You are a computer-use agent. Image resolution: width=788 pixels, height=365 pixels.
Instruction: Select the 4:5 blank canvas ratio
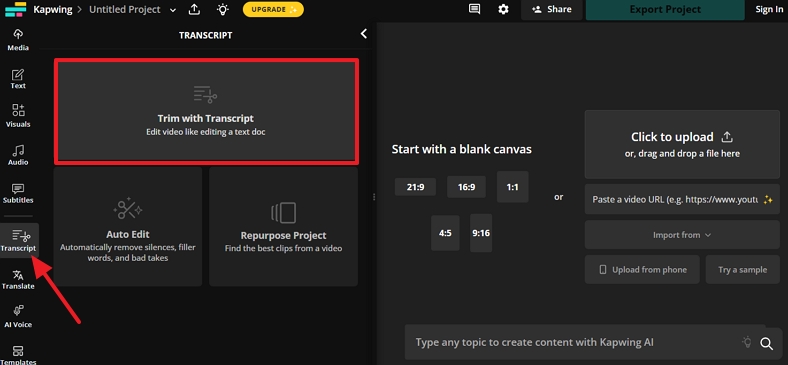[445, 233]
